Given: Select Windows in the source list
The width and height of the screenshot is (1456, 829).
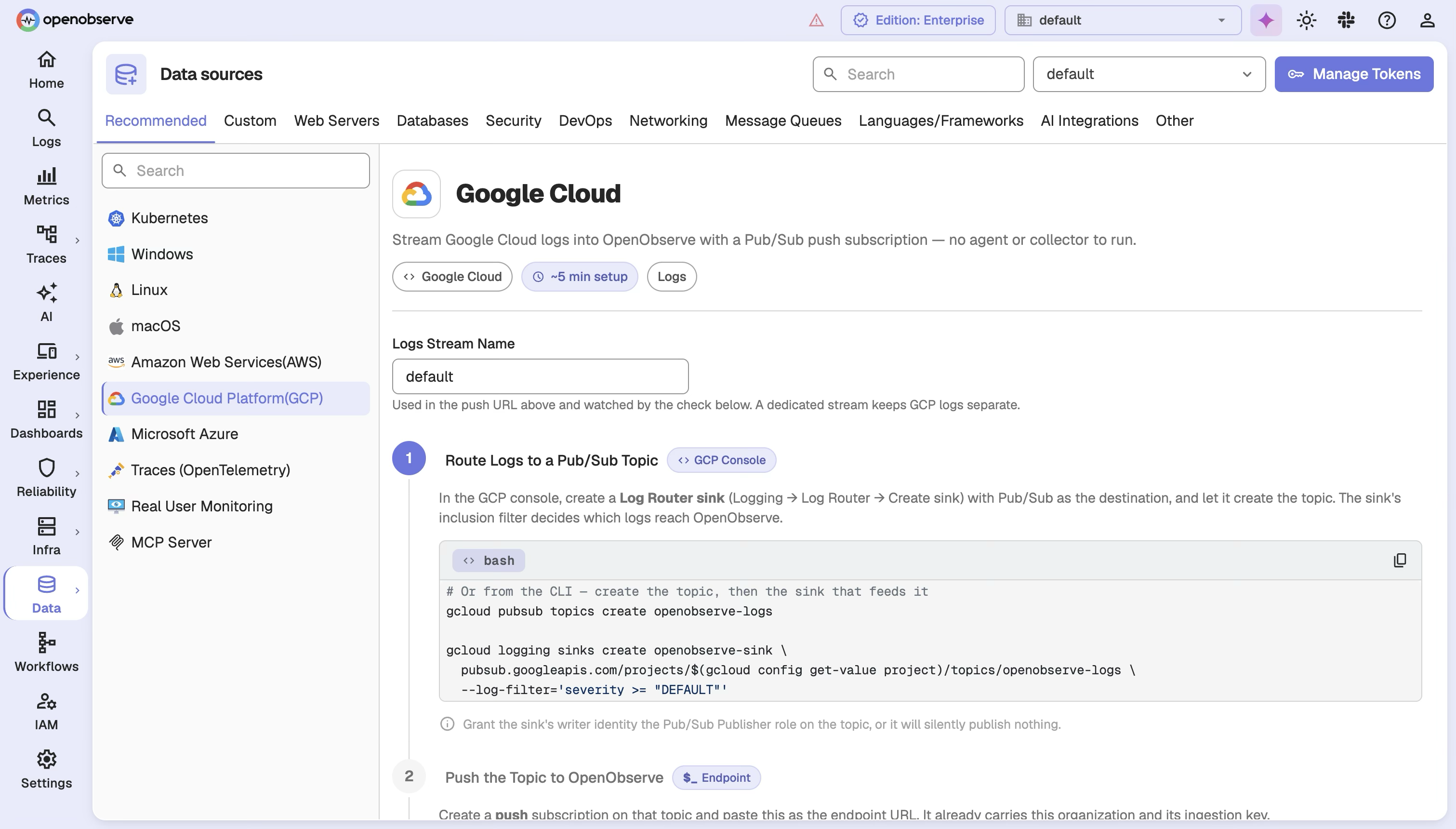Looking at the screenshot, I should pos(236,254).
